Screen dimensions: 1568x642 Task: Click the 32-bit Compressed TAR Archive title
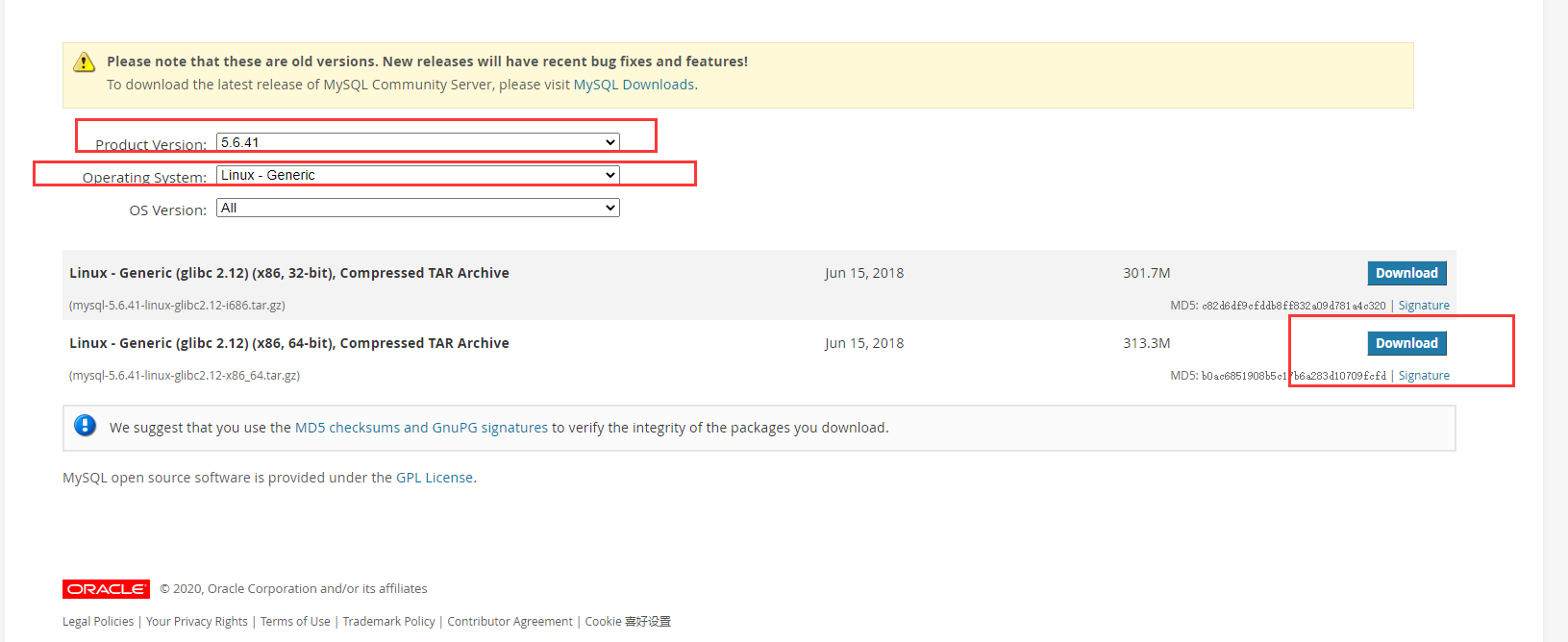(289, 273)
